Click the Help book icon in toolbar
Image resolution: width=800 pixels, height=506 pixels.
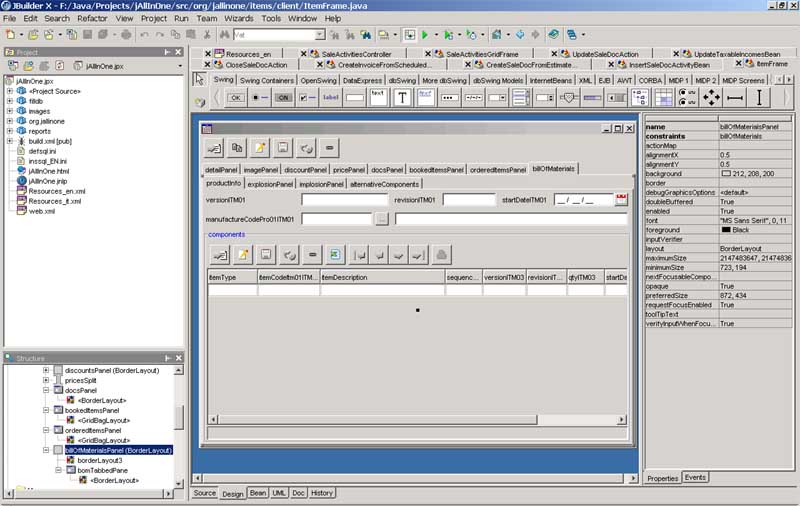(x=554, y=35)
